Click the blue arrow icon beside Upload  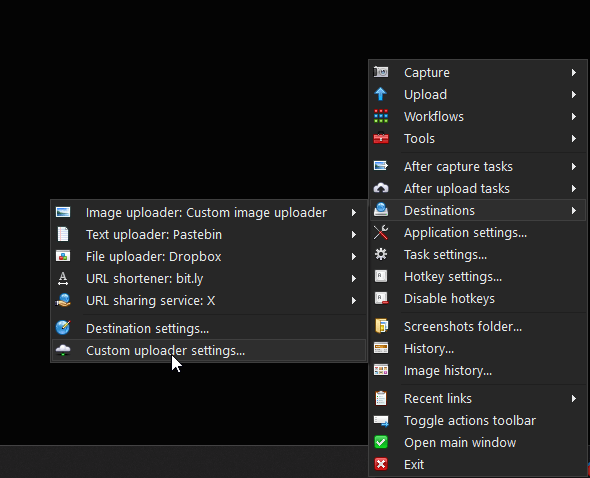pos(381,94)
